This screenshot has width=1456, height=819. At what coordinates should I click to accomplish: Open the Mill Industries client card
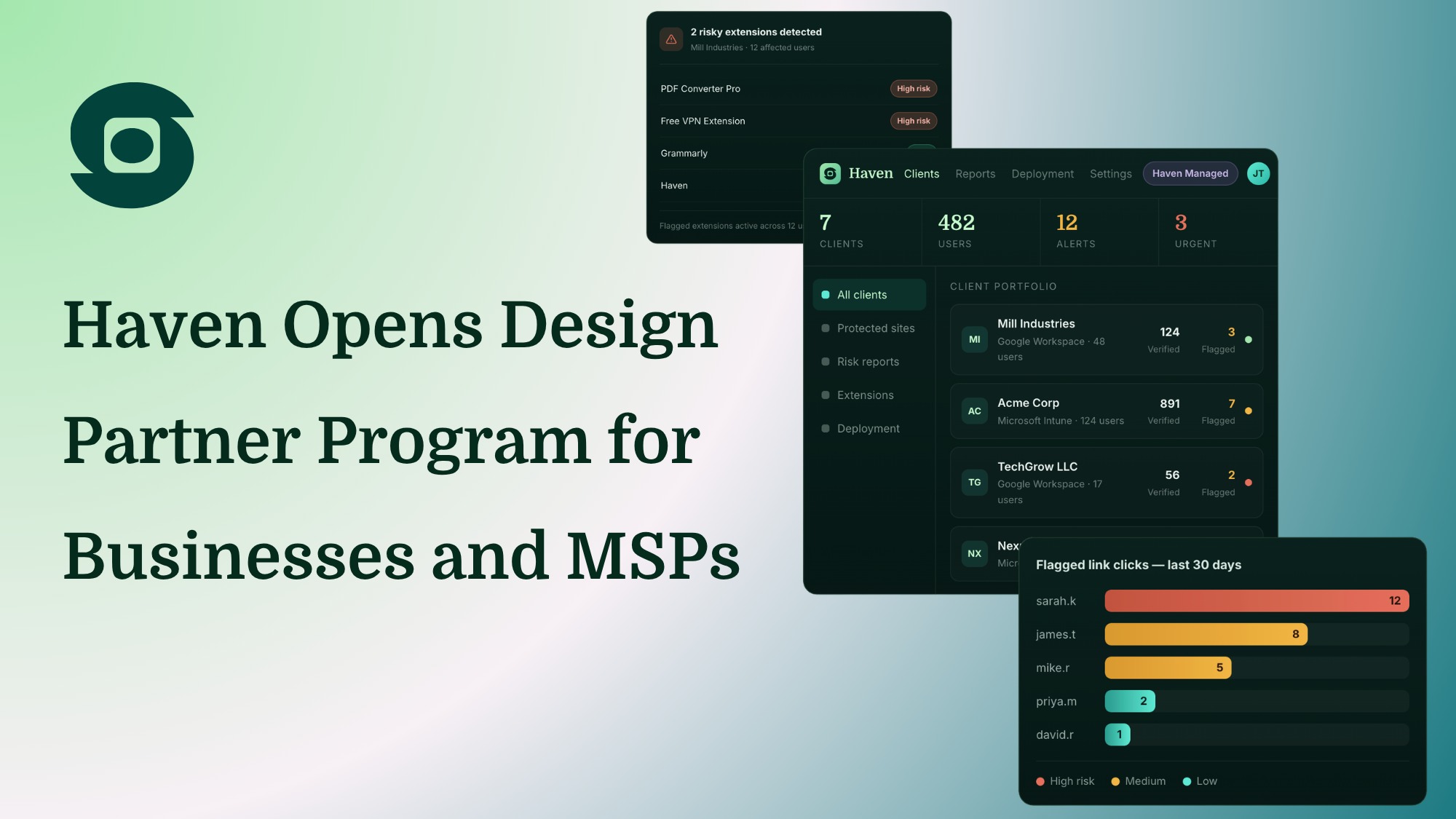tap(1106, 339)
